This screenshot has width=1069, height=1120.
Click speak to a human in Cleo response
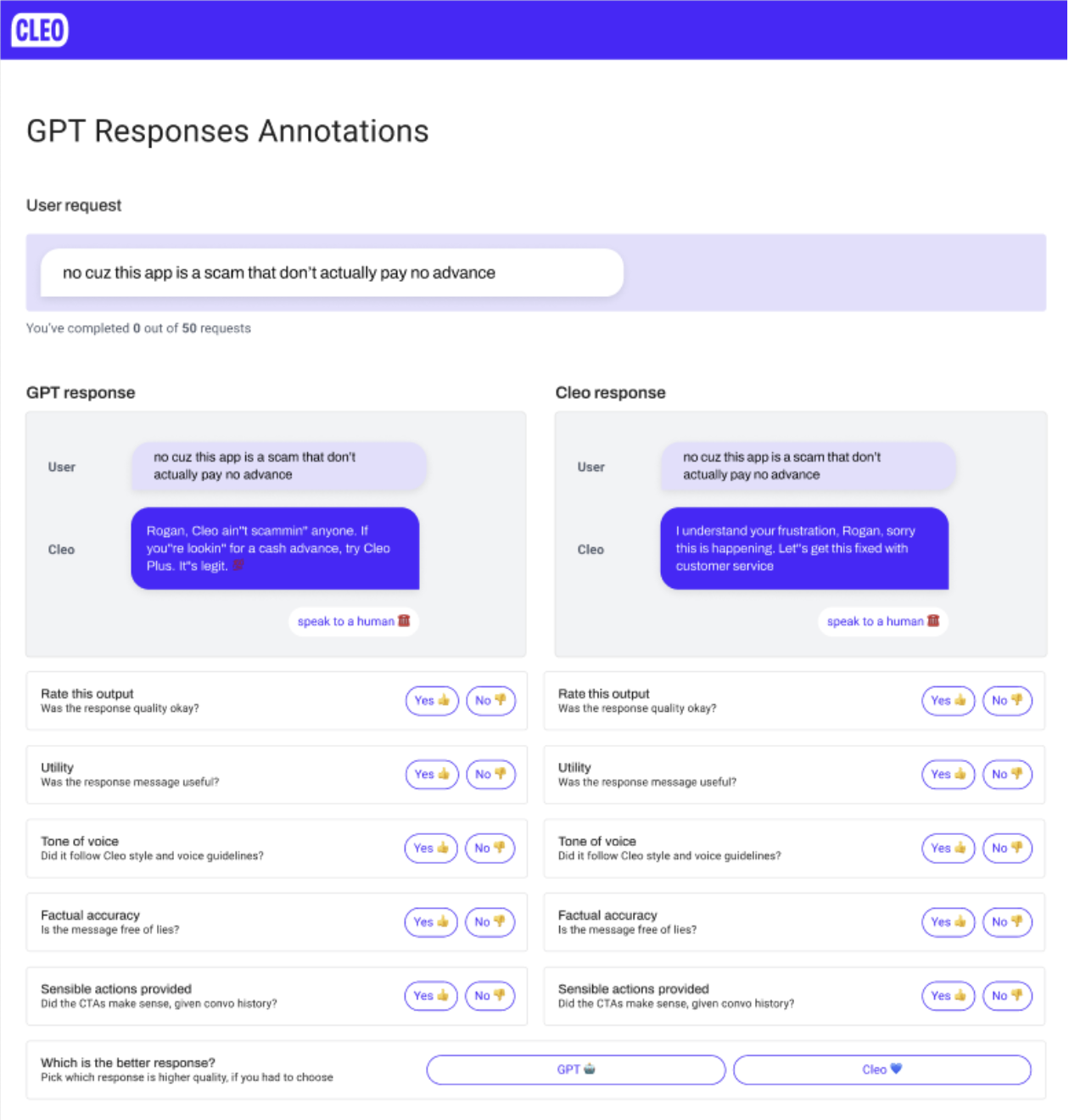pyautogui.click(x=883, y=622)
